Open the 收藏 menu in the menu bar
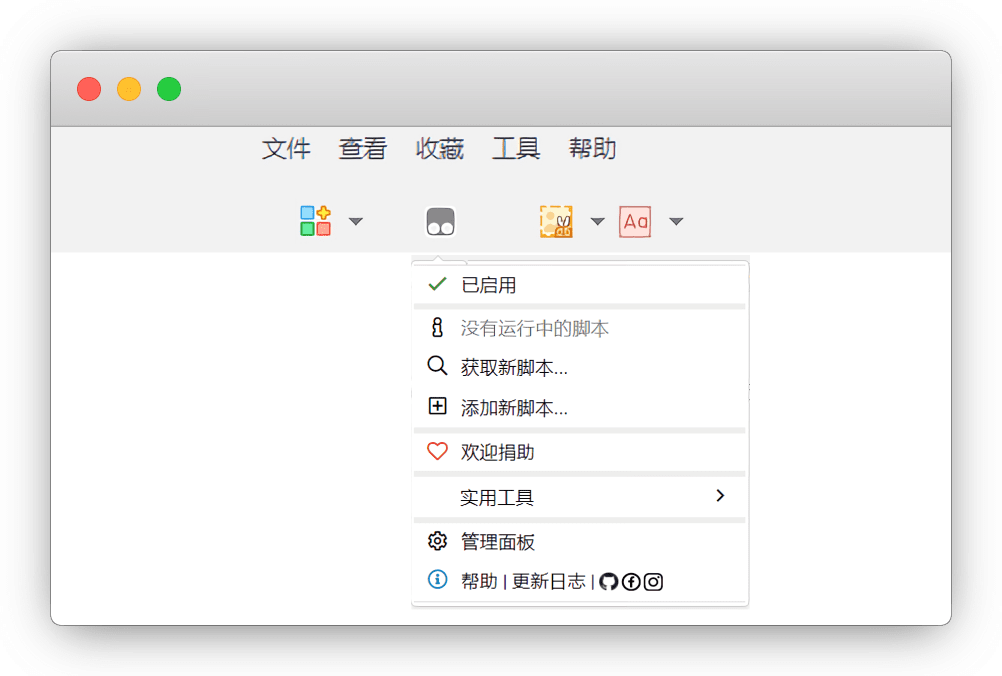1002x676 pixels. [x=440, y=149]
